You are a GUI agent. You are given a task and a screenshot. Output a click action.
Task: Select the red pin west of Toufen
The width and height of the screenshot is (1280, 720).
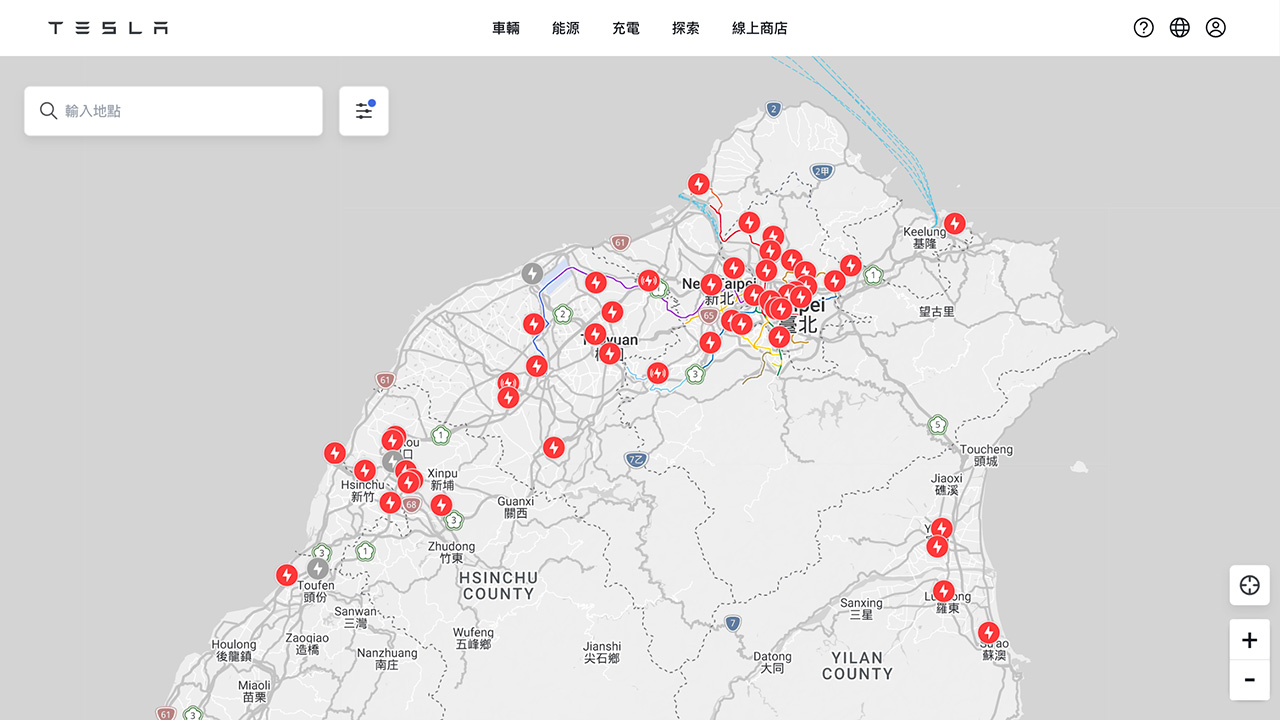(287, 575)
